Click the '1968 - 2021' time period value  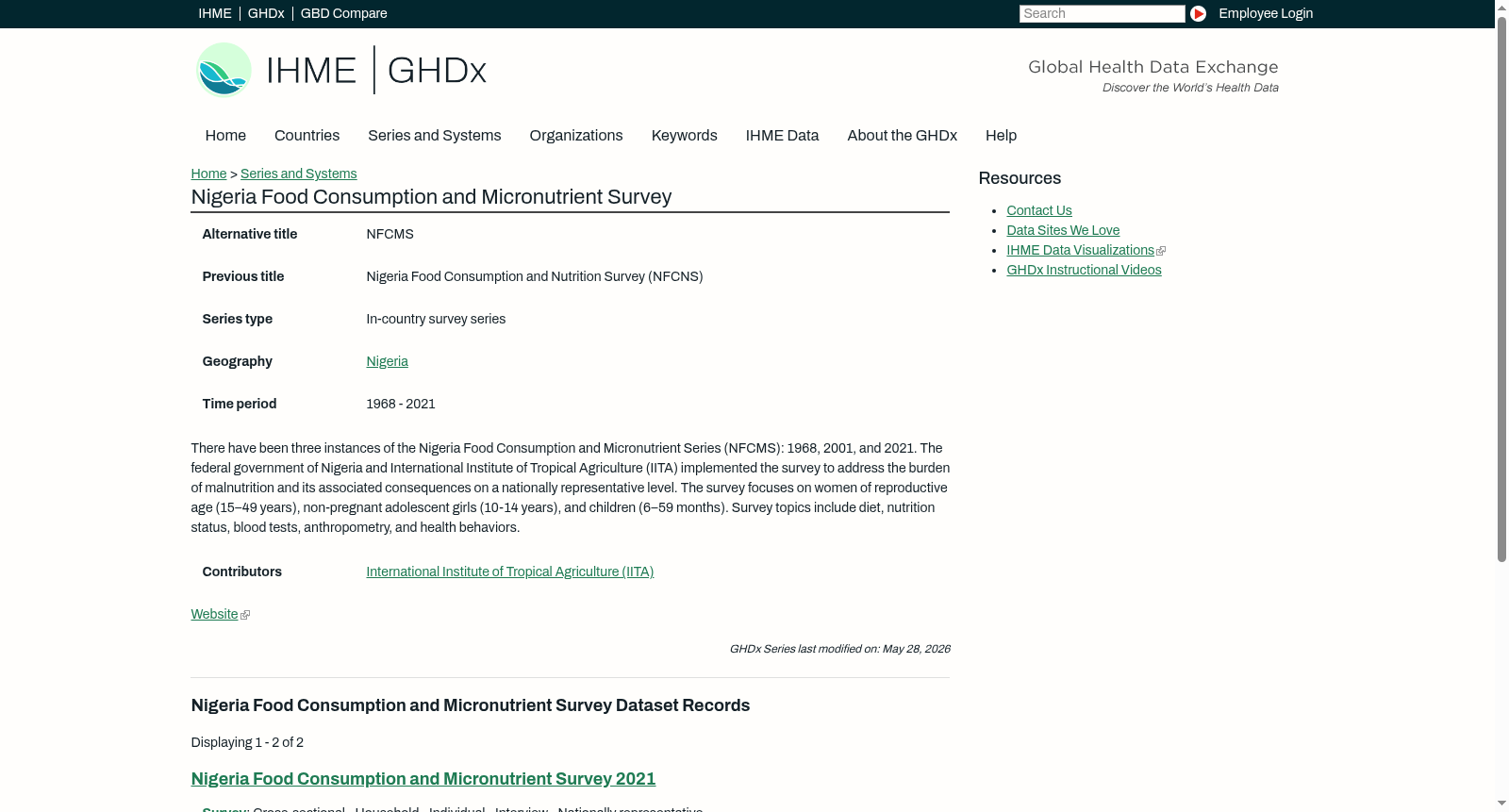(x=401, y=404)
